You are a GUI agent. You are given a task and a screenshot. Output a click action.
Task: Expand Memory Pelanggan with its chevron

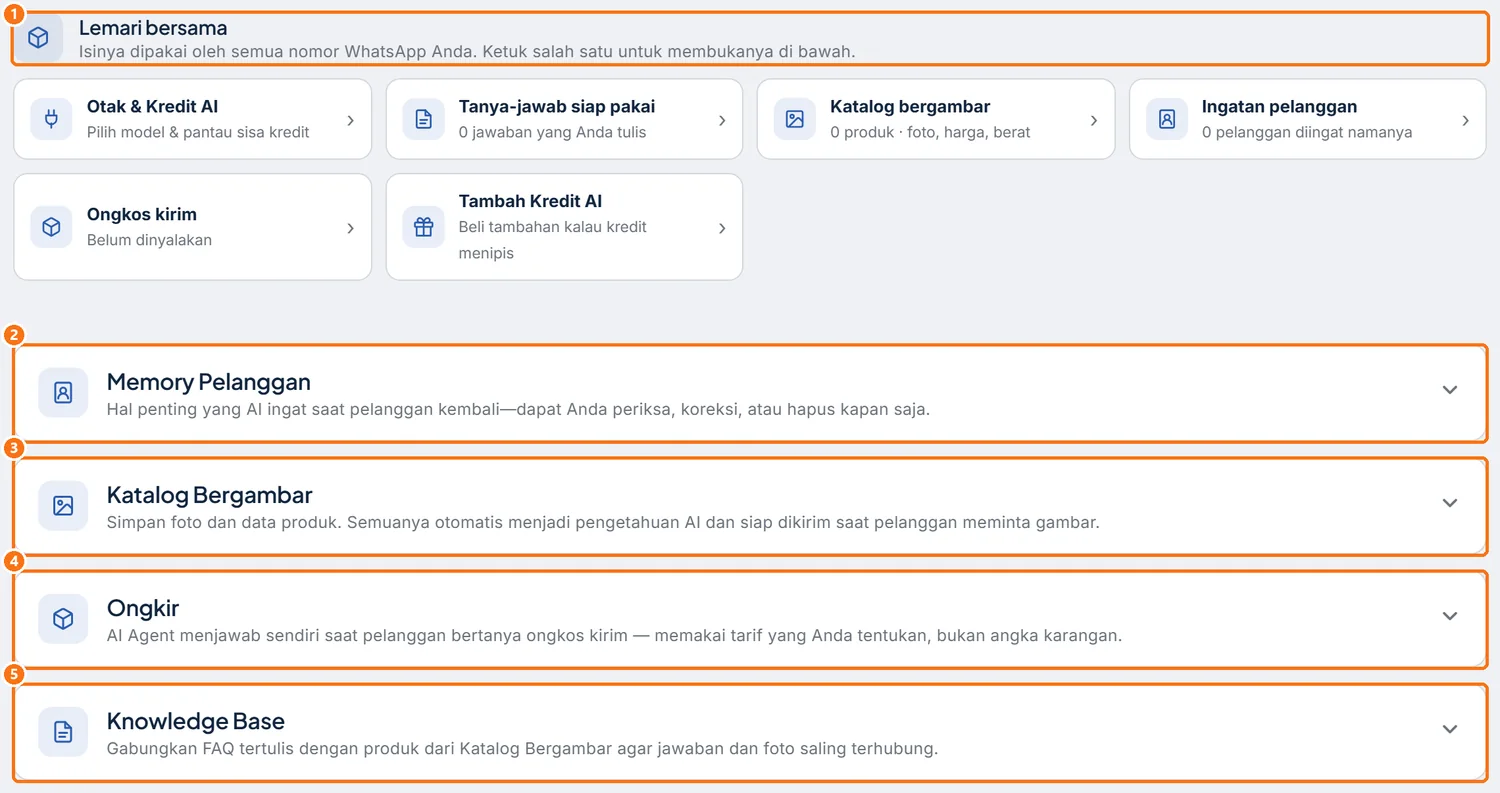(x=1450, y=390)
